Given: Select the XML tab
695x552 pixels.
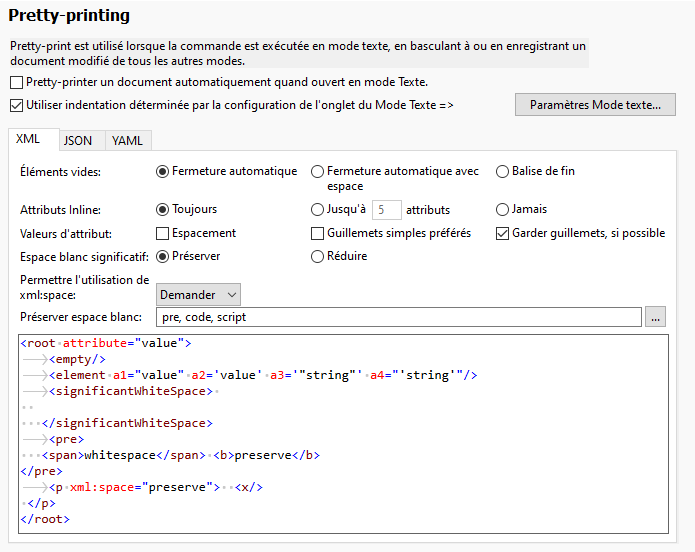Looking at the screenshot, I should (x=29, y=140).
